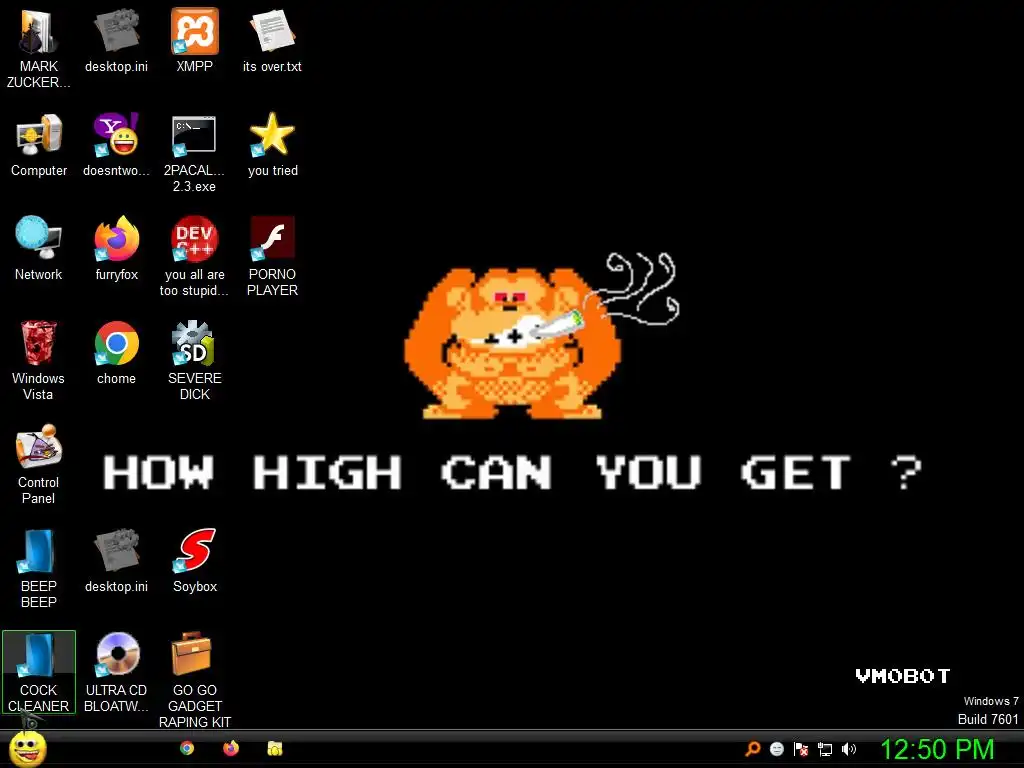Open the volume speaker tray icon
Image resolution: width=1024 pixels, height=768 pixels.
(x=849, y=749)
